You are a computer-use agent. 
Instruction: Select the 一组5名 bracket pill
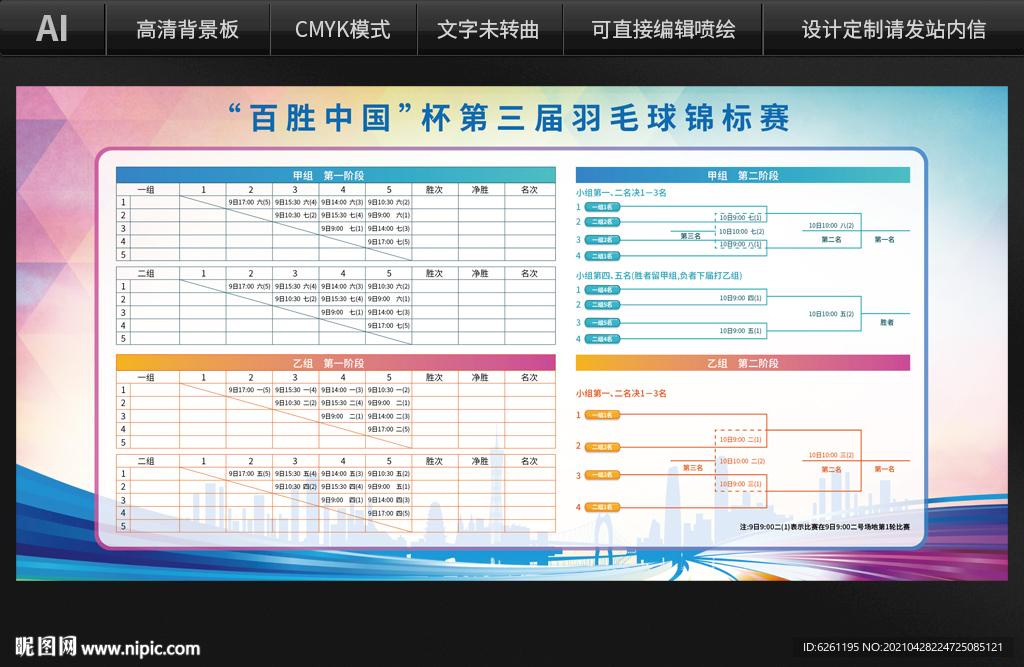601,323
